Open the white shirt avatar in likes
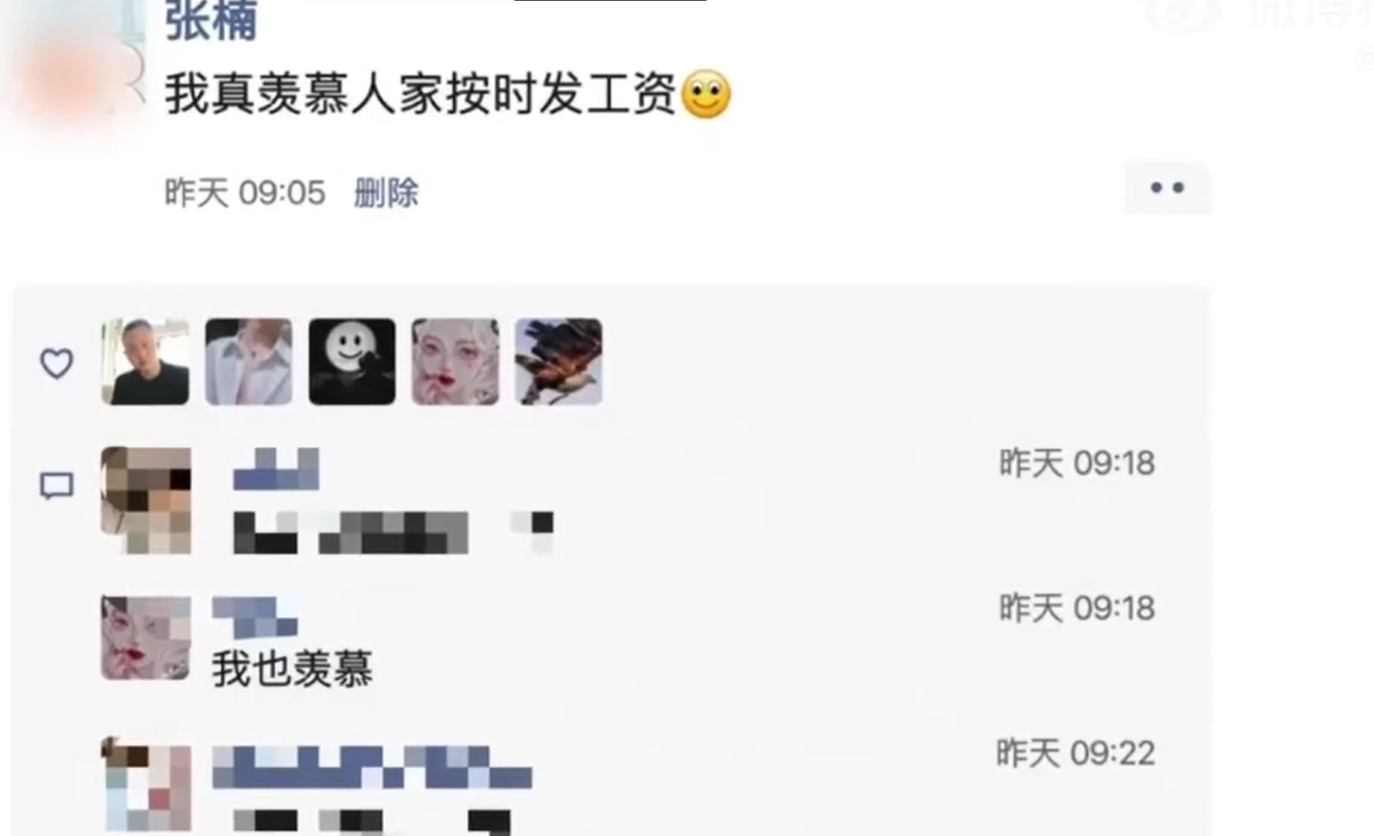Viewport: 1374px width, 836px height. (249, 362)
